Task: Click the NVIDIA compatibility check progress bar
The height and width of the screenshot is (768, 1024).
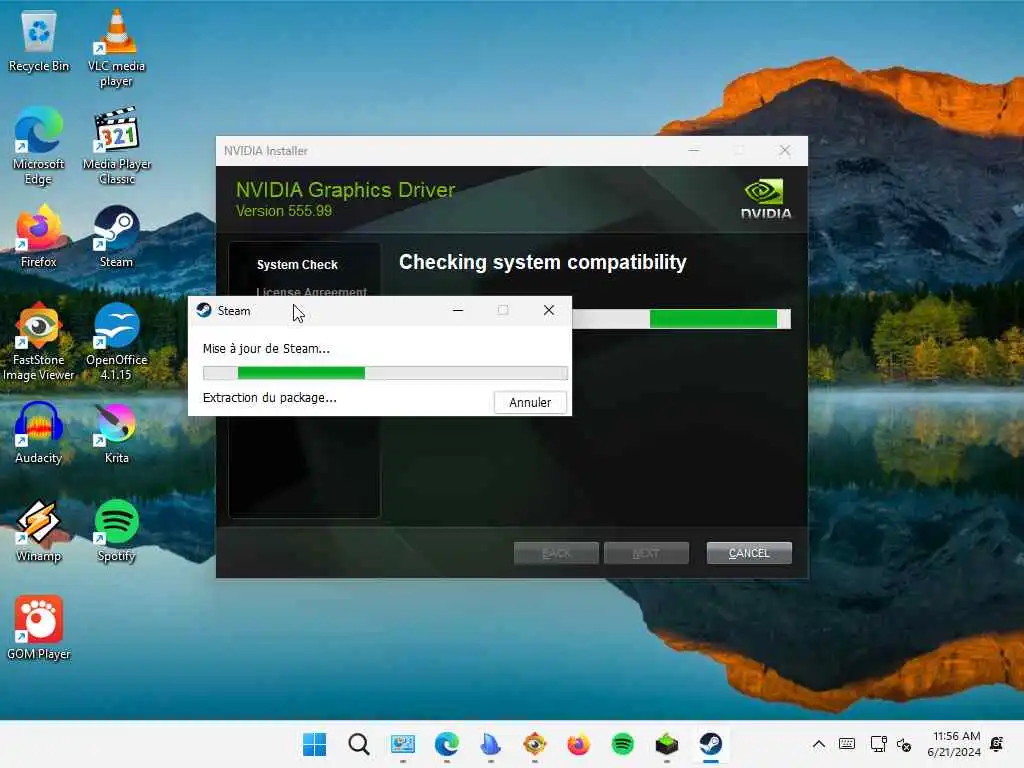Action: (681, 319)
